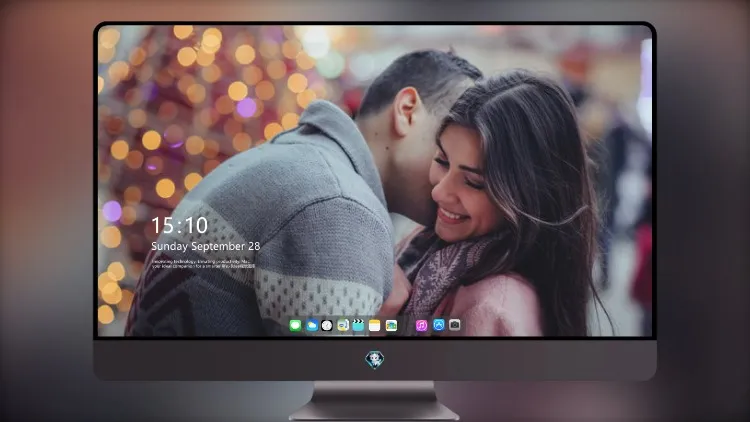Image resolution: width=750 pixels, height=422 pixels.
Task: Click the Sunday September 28 date text
Action: 206,246
